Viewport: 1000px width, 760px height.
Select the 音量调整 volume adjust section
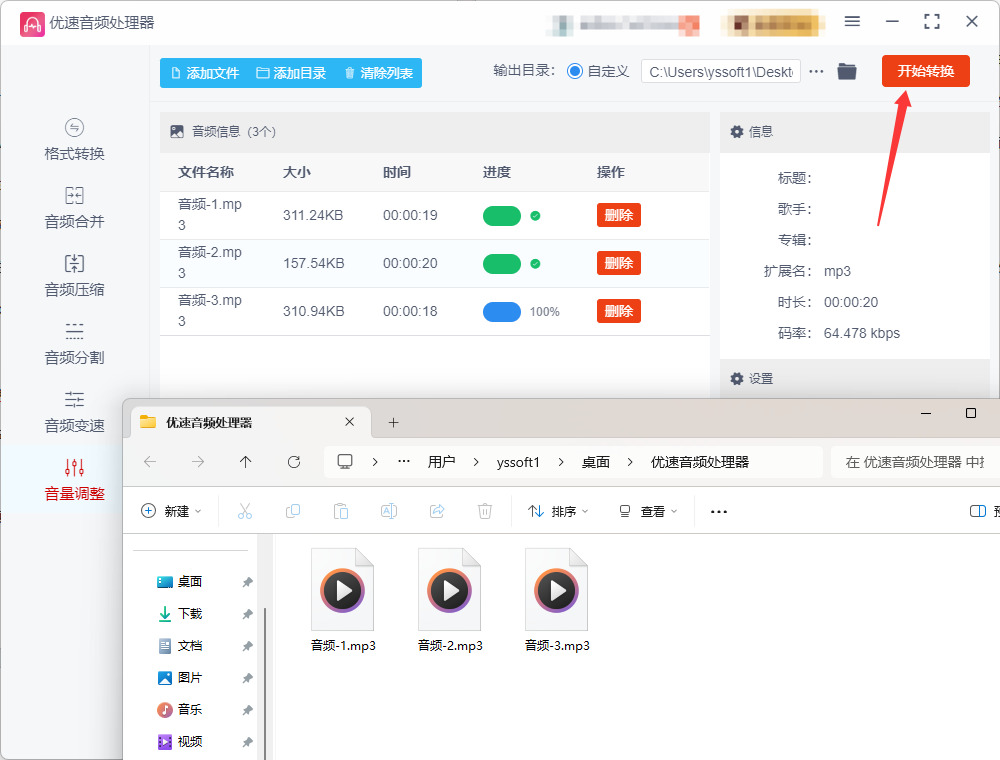[x=74, y=480]
